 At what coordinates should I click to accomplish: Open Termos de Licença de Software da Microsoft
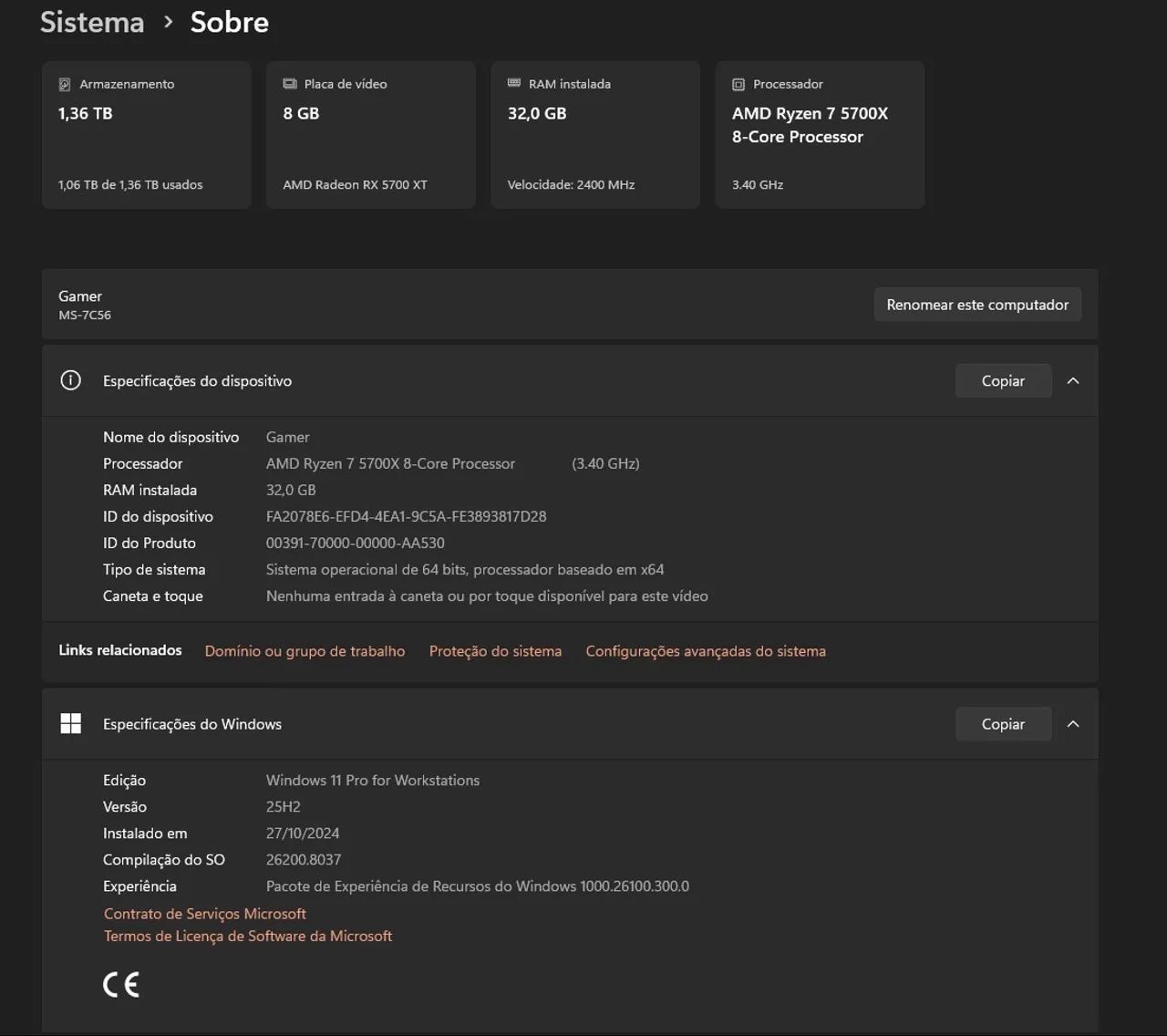click(248, 936)
